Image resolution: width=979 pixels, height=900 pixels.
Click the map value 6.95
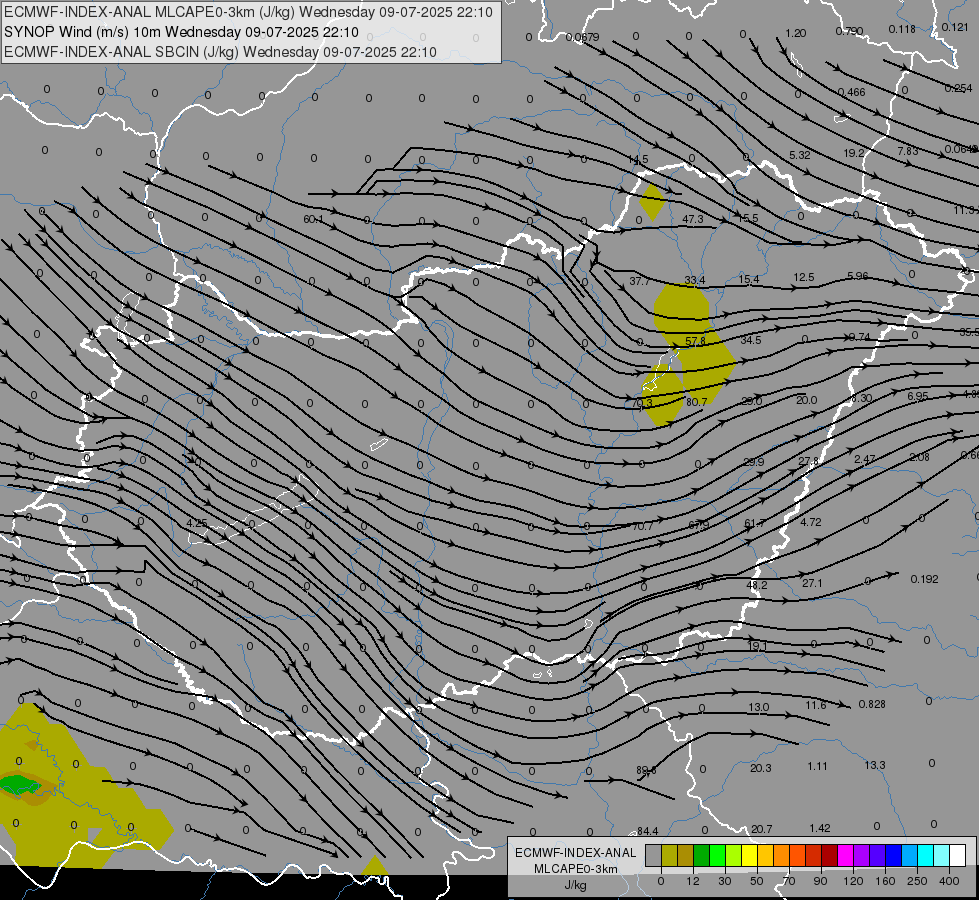pos(918,396)
